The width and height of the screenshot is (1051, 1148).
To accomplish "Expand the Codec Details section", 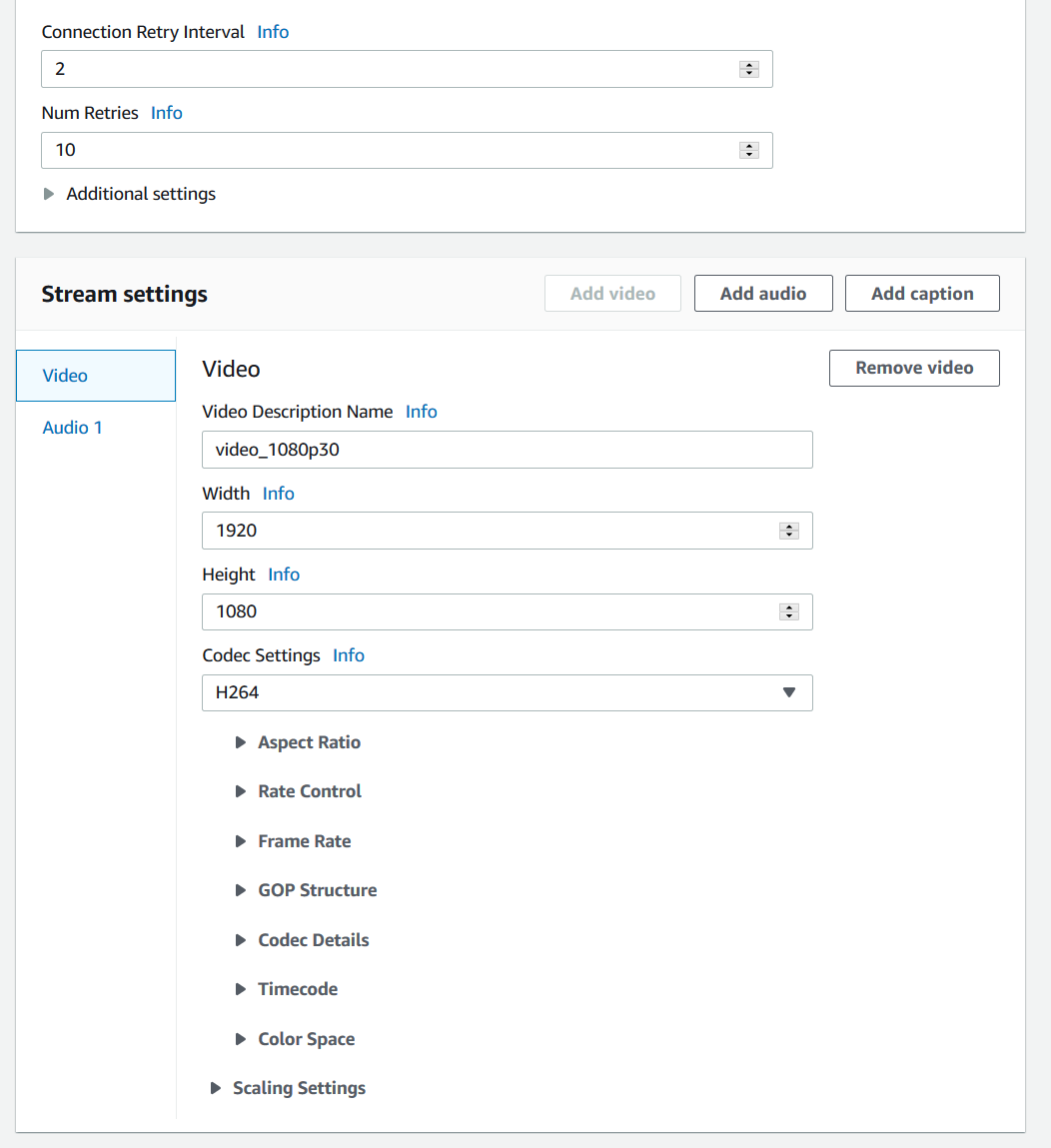I will (x=302, y=940).
